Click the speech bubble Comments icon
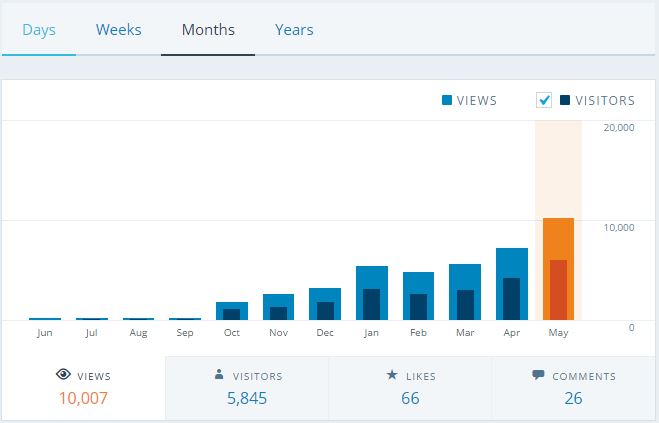Viewport: 659px width, 423px height. coord(538,376)
